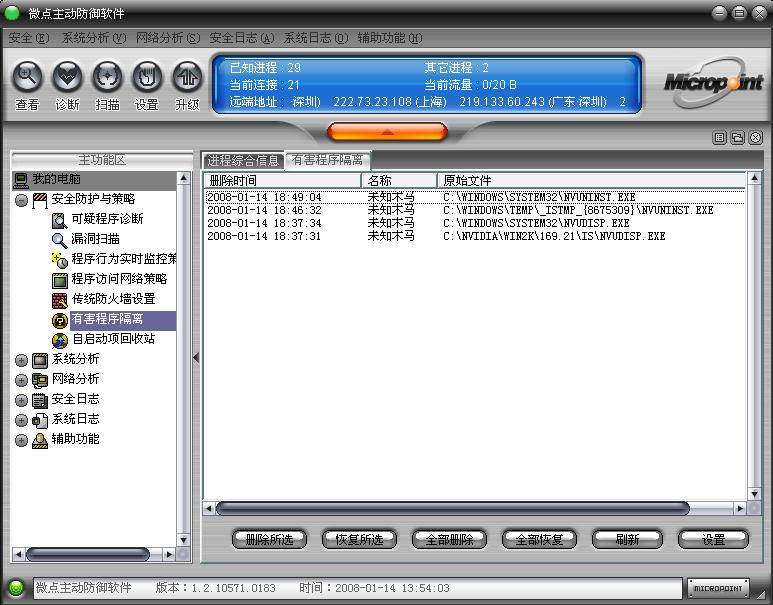Click list vertical scrollbar down arrow
The height and width of the screenshot is (605, 773).
pyautogui.click(x=754, y=494)
